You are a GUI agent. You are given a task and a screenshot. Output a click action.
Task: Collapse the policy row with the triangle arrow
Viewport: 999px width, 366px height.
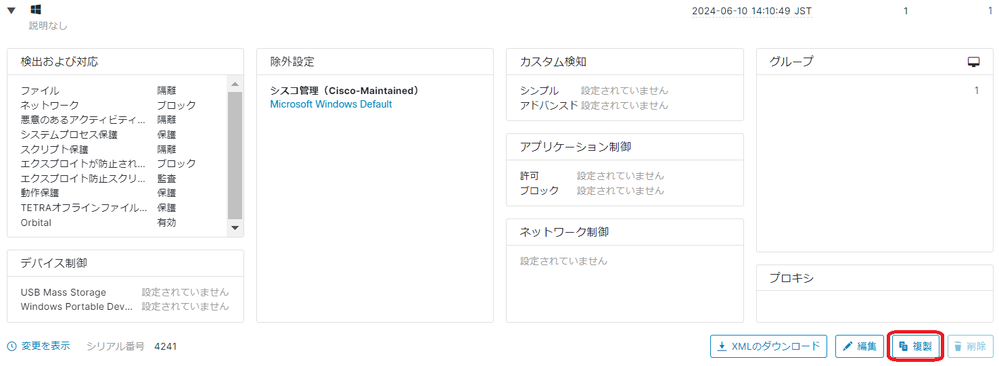point(11,11)
